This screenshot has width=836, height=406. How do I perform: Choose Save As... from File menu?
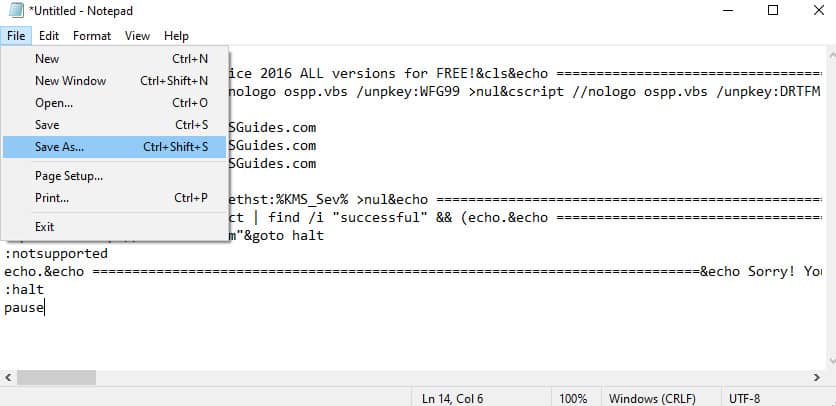(x=114, y=147)
